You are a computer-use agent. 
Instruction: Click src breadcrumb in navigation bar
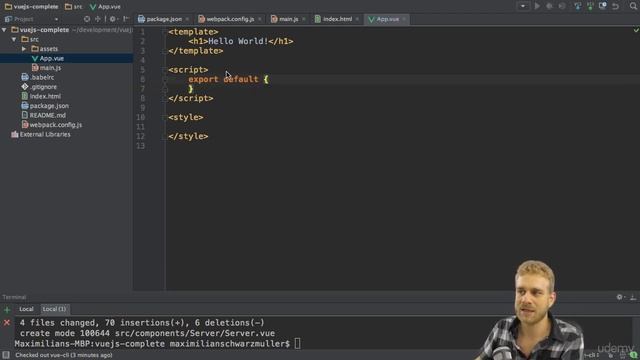pos(73,7)
